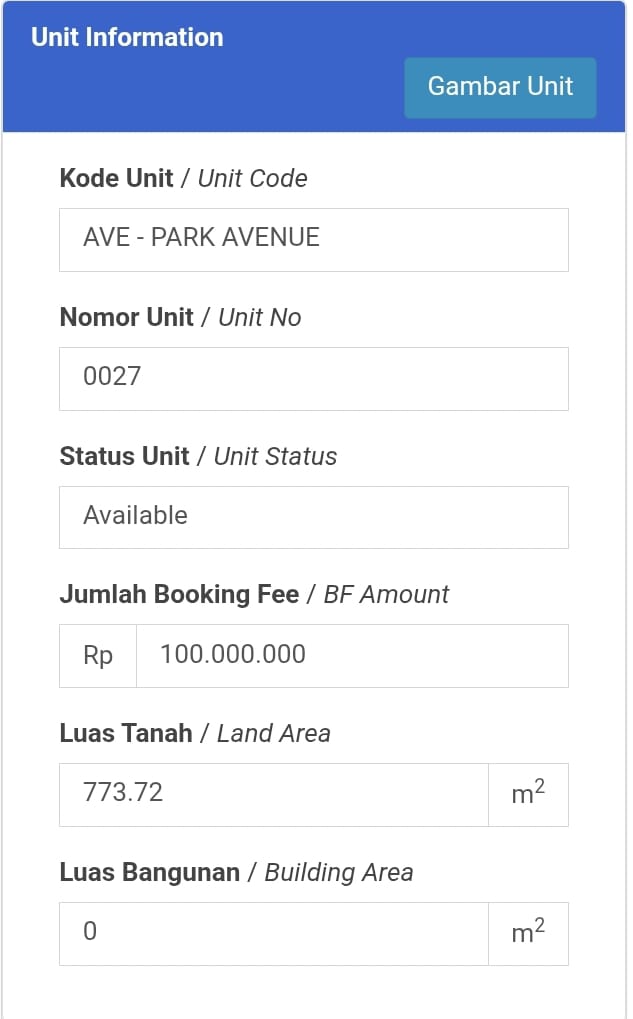Click the bold Luas Bangunan label
Viewport: 633px width, 1019px height.
pos(150,873)
